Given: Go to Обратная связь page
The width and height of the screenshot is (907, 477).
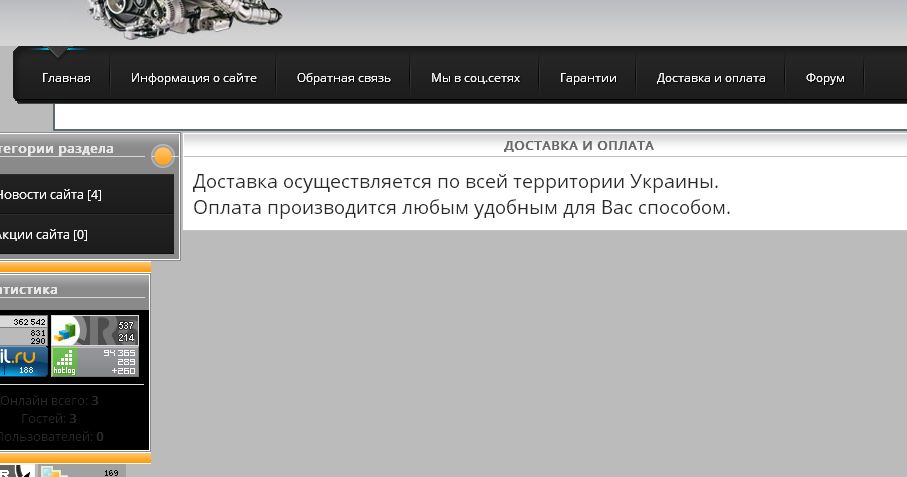Looking at the screenshot, I should click(x=343, y=78).
